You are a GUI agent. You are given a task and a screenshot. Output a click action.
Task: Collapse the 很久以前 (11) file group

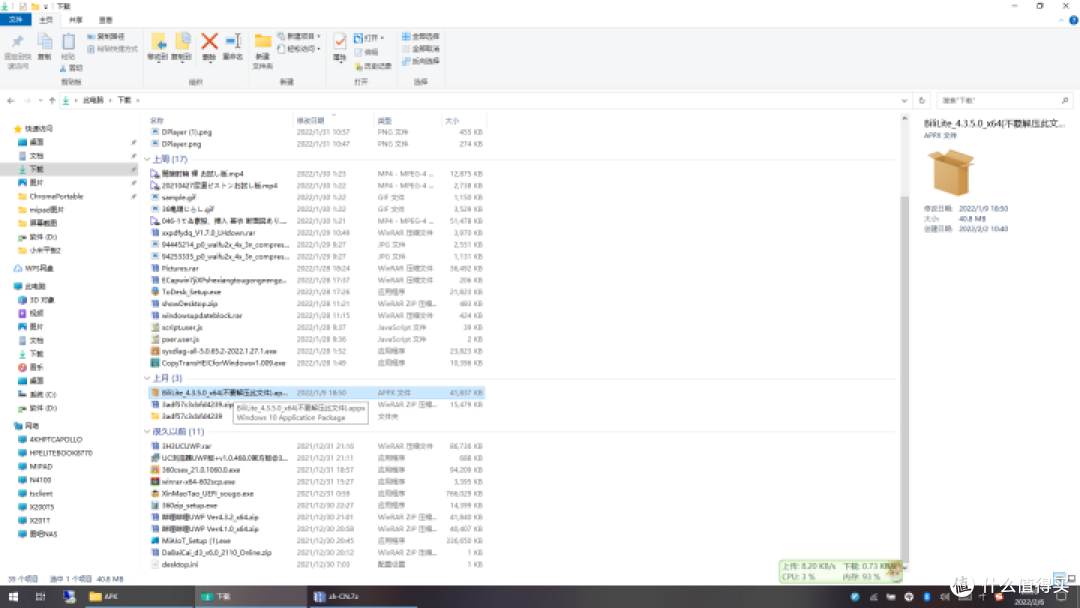pyautogui.click(x=148, y=432)
